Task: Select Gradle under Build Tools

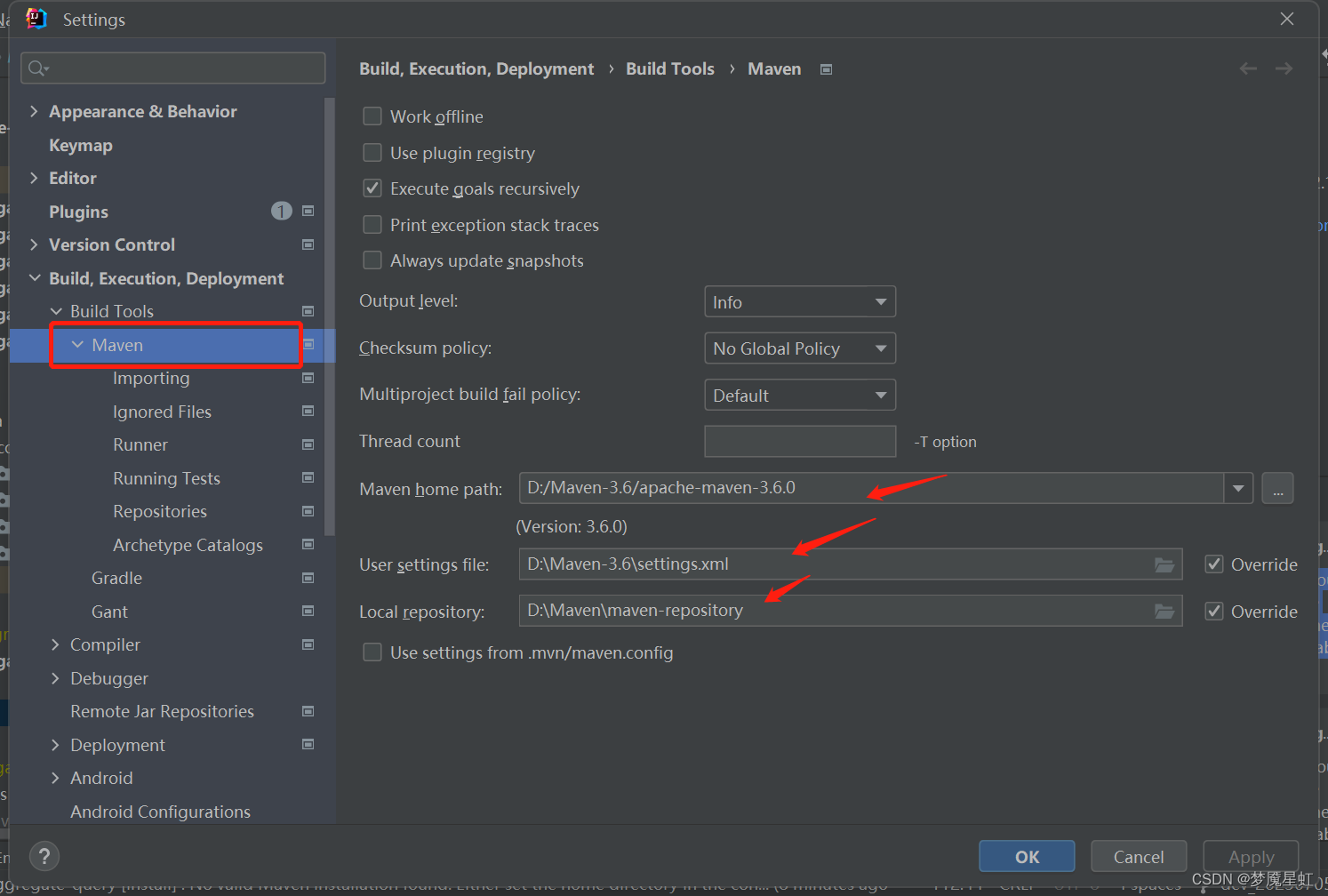Action: pos(116,578)
